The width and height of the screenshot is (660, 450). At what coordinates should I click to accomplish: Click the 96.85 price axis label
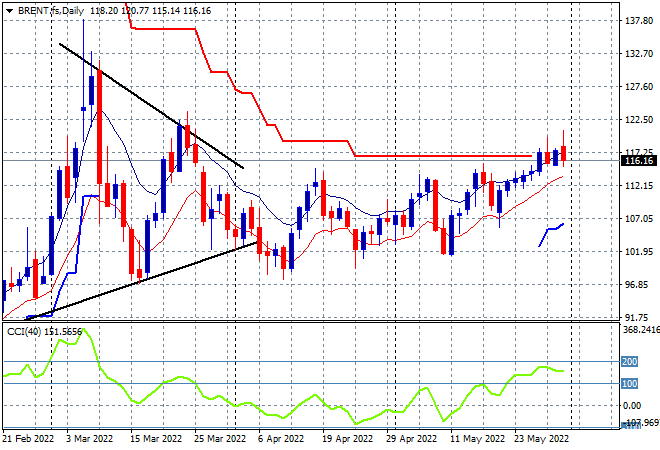click(x=636, y=285)
